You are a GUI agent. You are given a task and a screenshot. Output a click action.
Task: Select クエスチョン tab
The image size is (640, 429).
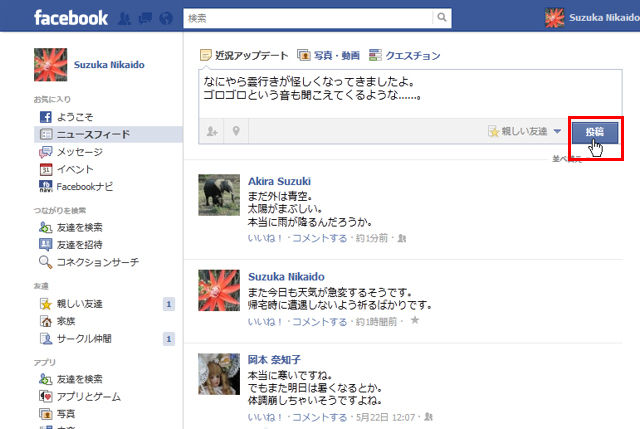(404, 55)
